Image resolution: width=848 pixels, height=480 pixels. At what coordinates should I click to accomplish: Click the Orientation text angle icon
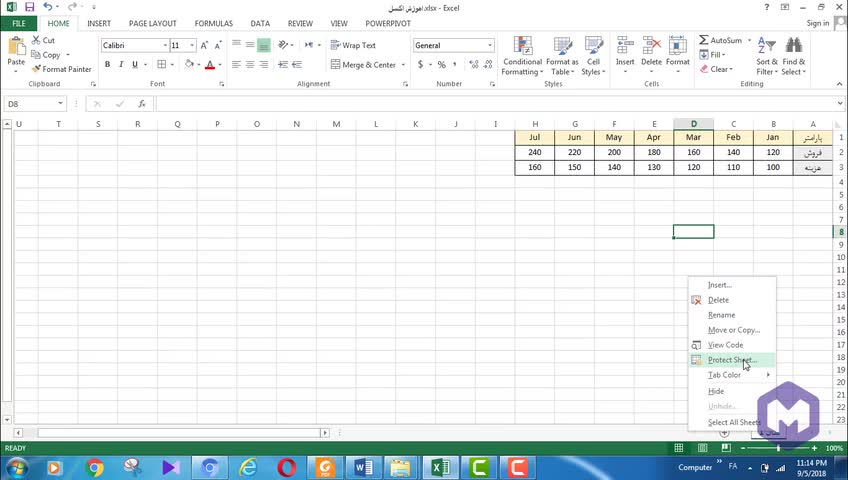[x=283, y=45]
